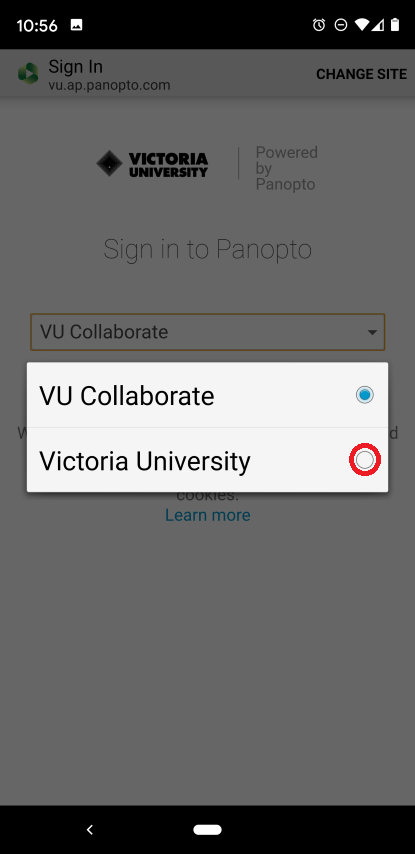Tap the Panopto app logo icon
The height and width of the screenshot is (854, 415).
pyautogui.click(x=28, y=74)
